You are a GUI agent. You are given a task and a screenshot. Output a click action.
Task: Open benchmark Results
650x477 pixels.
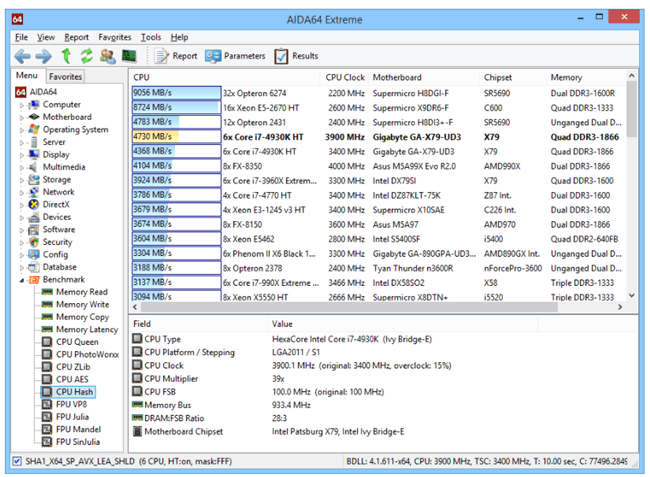coord(296,56)
